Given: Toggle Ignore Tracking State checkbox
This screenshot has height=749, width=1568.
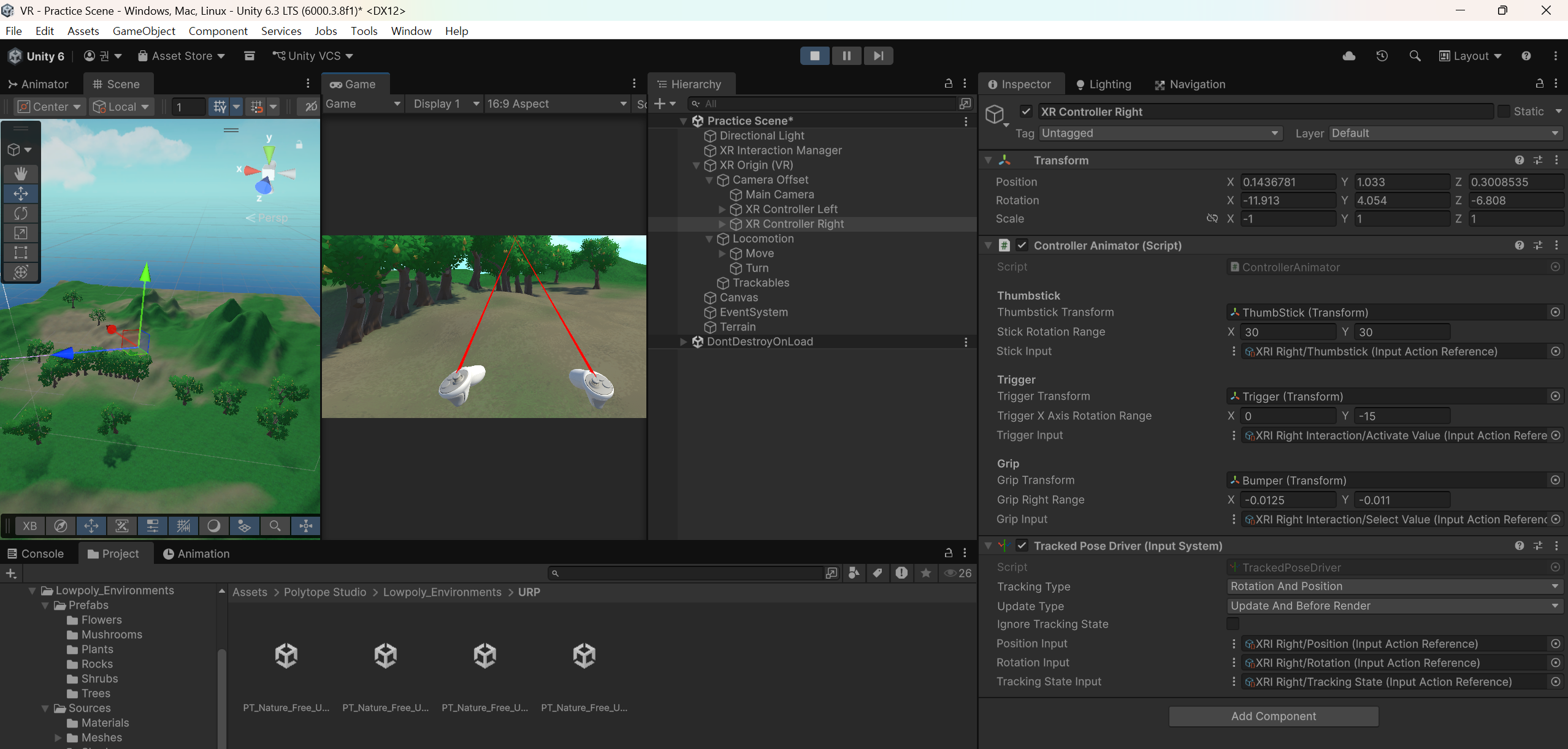Looking at the screenshot, I should click(x=1233, y=624).
